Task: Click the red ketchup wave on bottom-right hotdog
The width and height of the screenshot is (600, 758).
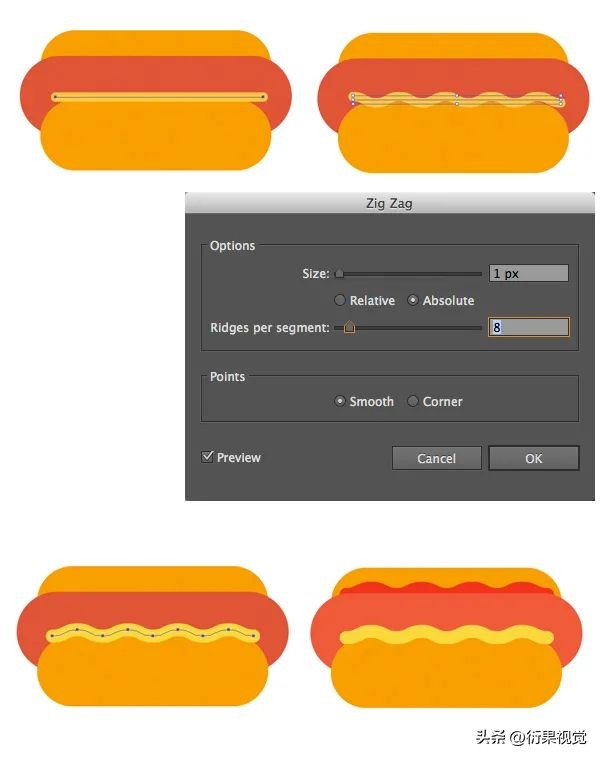Action: click(x=446, y=589)
